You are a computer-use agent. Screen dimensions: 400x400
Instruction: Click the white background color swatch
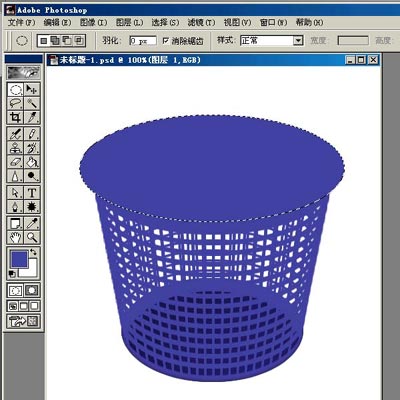click(31, 271)
